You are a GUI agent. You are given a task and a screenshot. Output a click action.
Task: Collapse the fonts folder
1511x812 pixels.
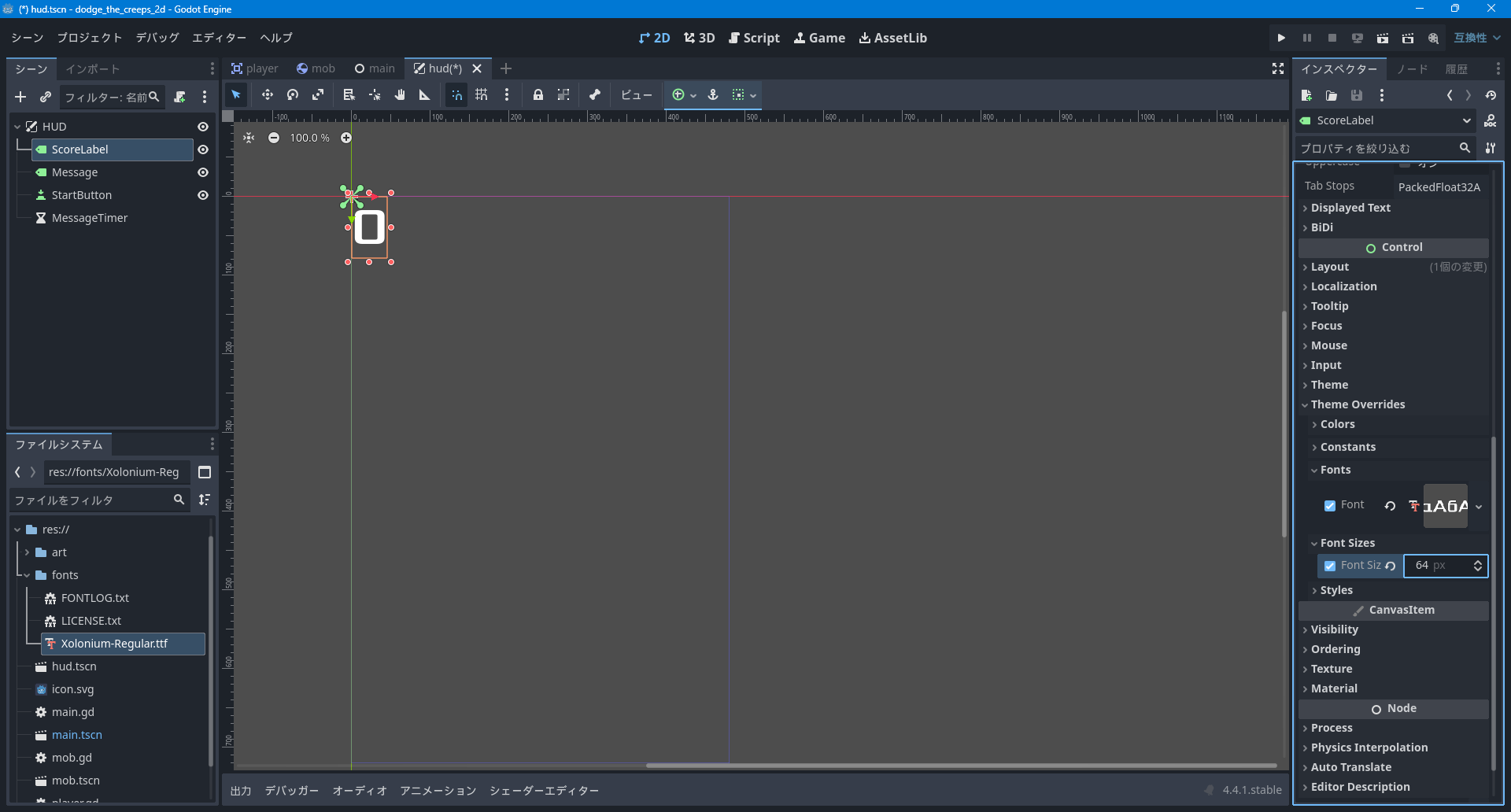(27, 575)
